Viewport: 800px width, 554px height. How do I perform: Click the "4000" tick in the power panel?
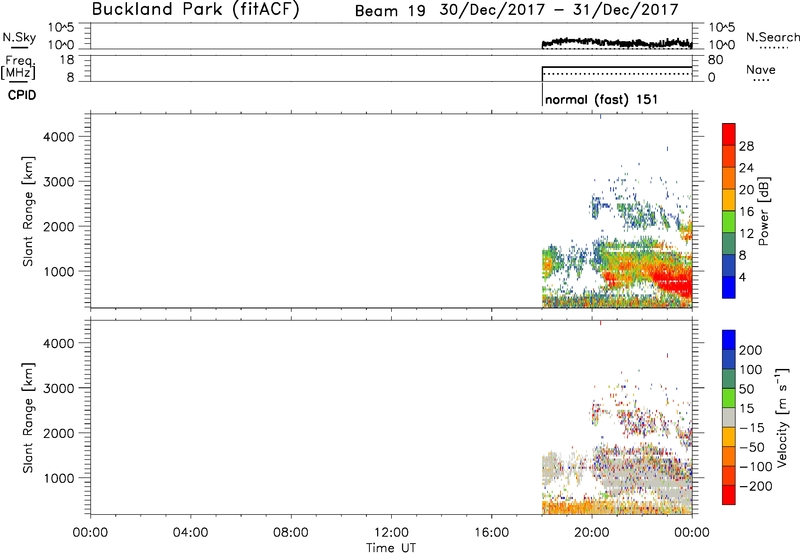(x=58, y=137)
